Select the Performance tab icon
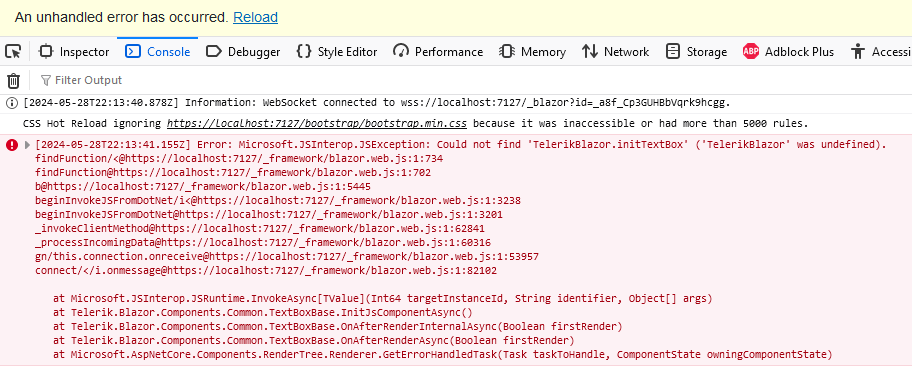Screen dimensions: 912x367 pyautogui.click(x=401, y=51)
